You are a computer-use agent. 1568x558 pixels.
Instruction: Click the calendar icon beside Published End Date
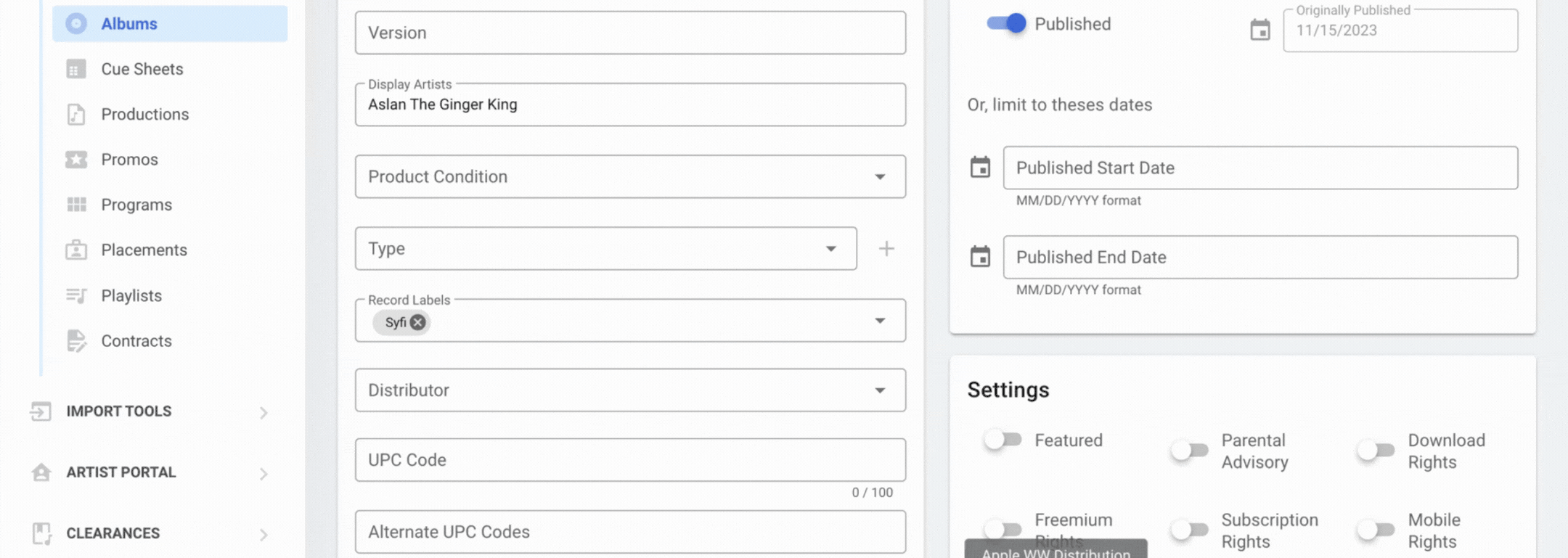pos(980,257)
